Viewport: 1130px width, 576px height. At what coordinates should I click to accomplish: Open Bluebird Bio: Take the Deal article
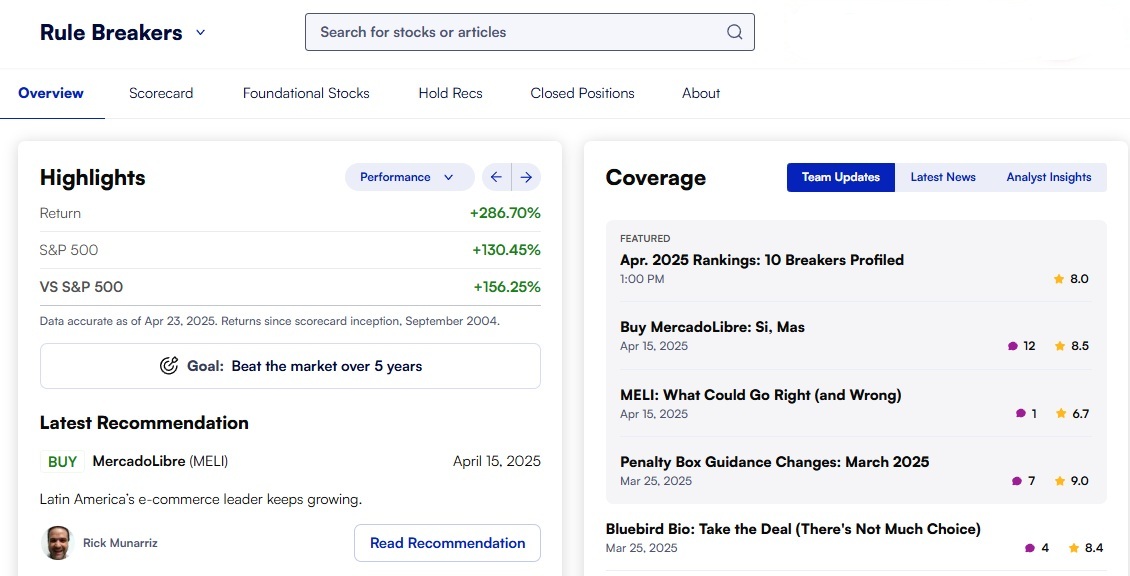[x=793, y=529]
